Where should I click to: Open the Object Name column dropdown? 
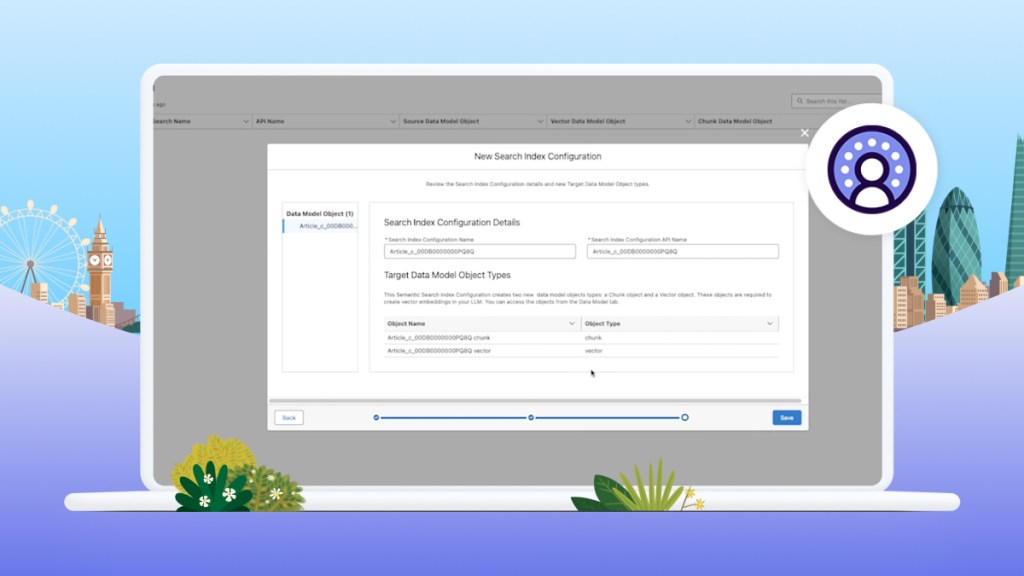(572, 323)
